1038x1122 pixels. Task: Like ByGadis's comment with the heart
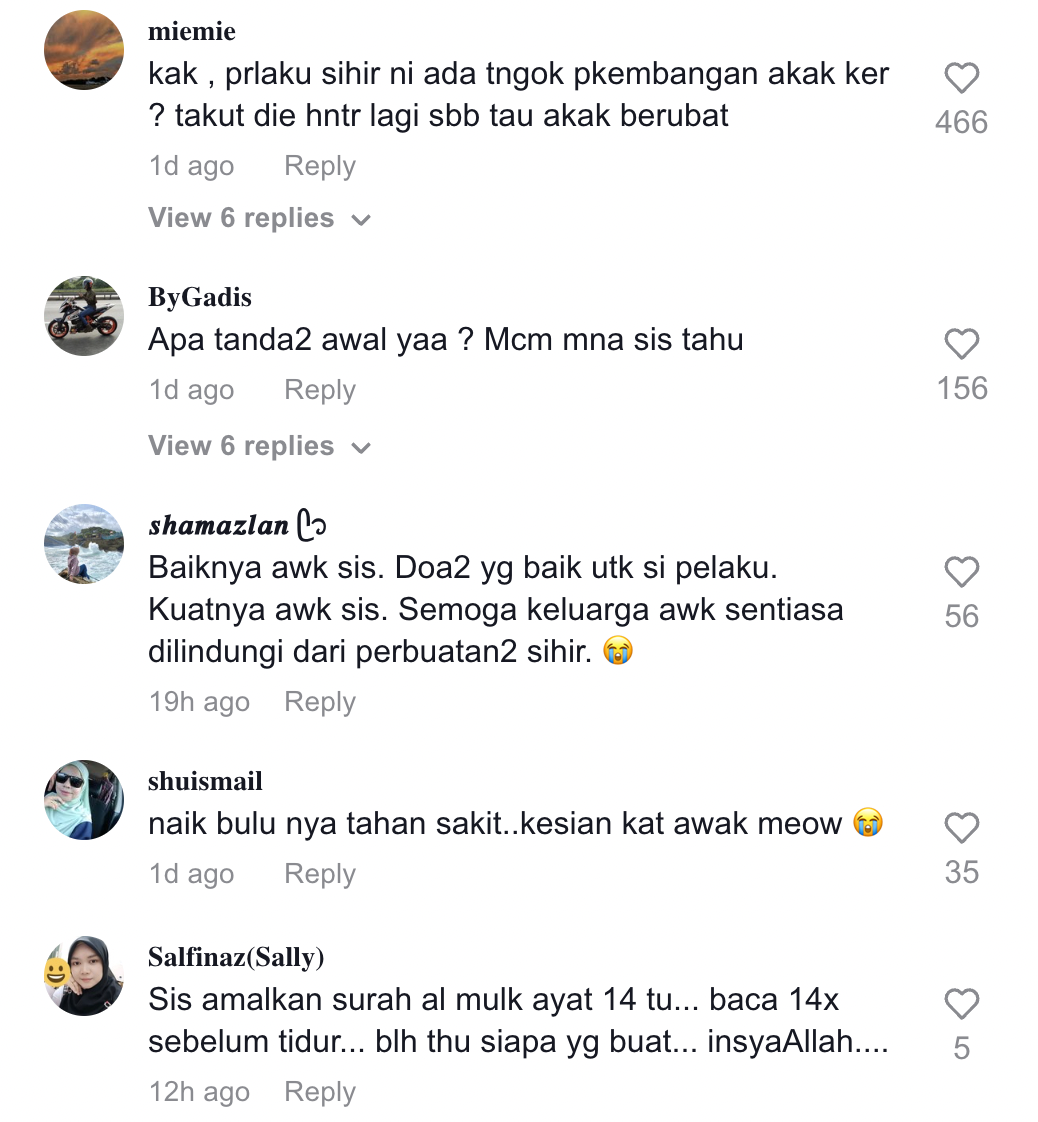[x=961, y=343]
